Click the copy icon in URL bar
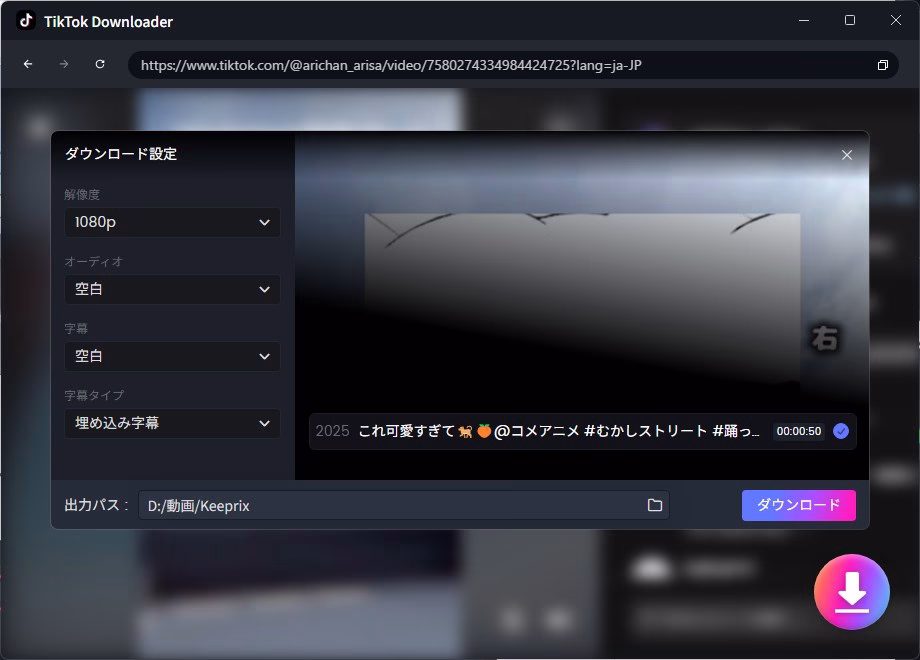The height and width of the screenshot is (660, 920). tap(882, 65)
